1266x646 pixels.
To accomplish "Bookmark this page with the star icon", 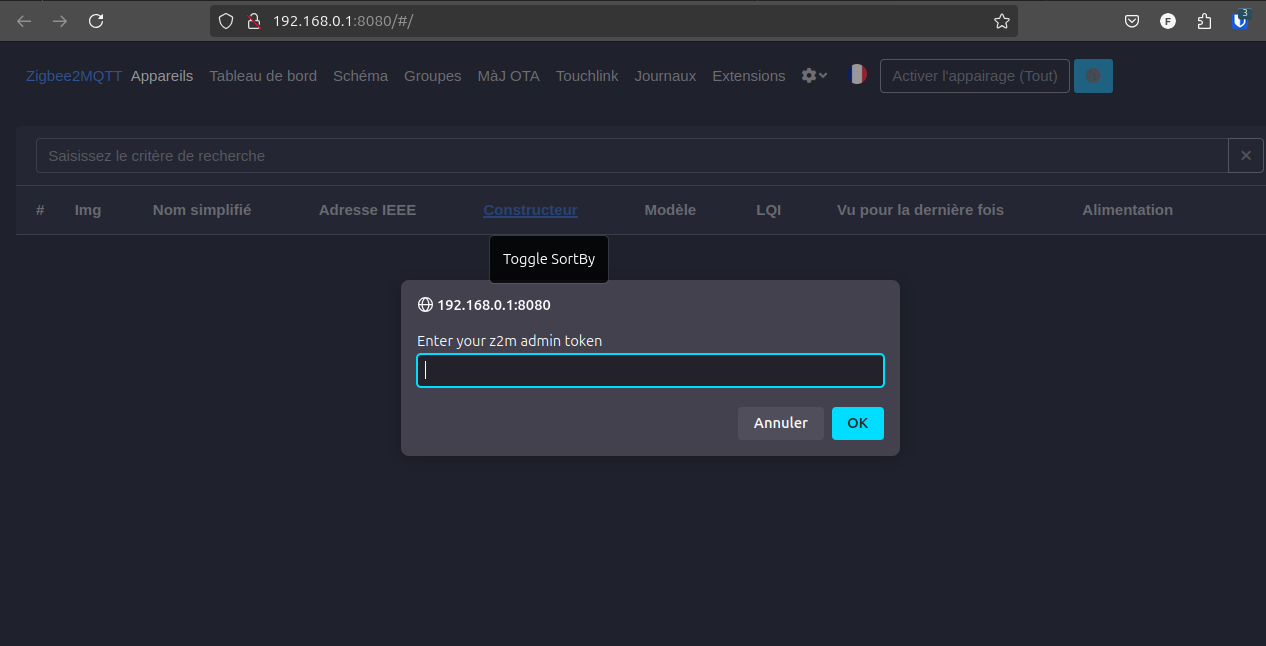I will [x=1001, y=21].
